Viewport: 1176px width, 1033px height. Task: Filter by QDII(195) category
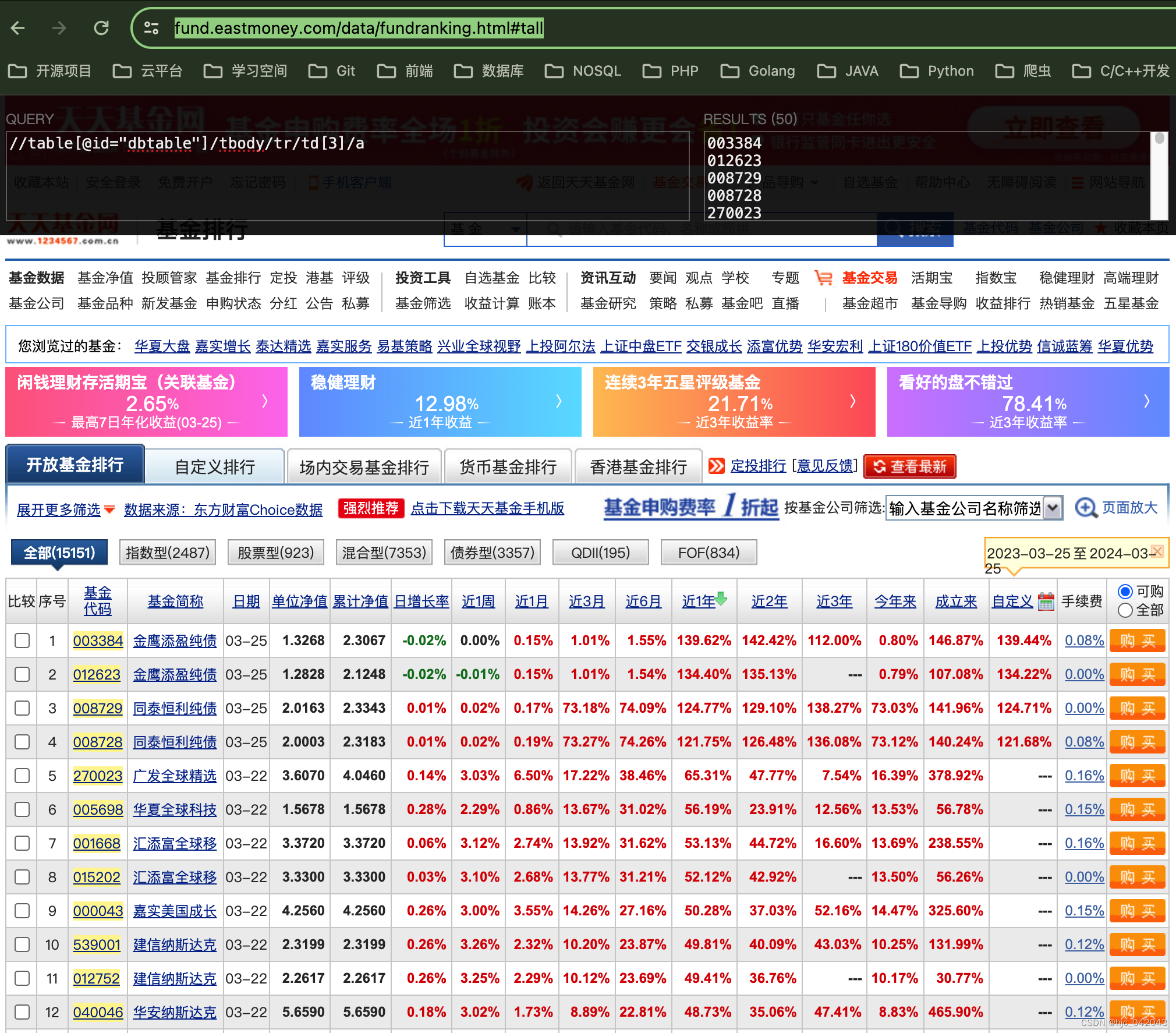601,552
